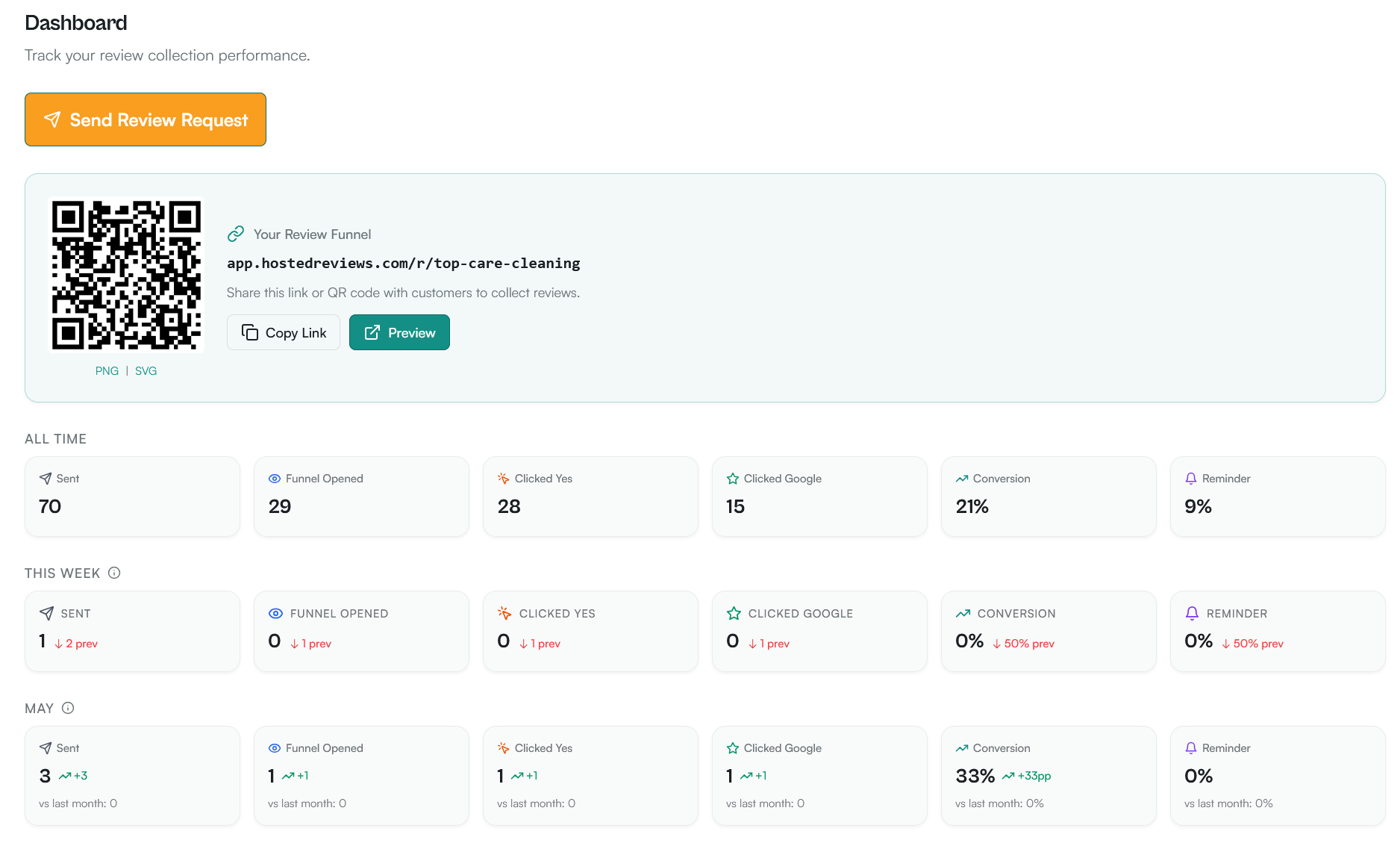Click the All Time Reminder value 9%

(1199, 506)
